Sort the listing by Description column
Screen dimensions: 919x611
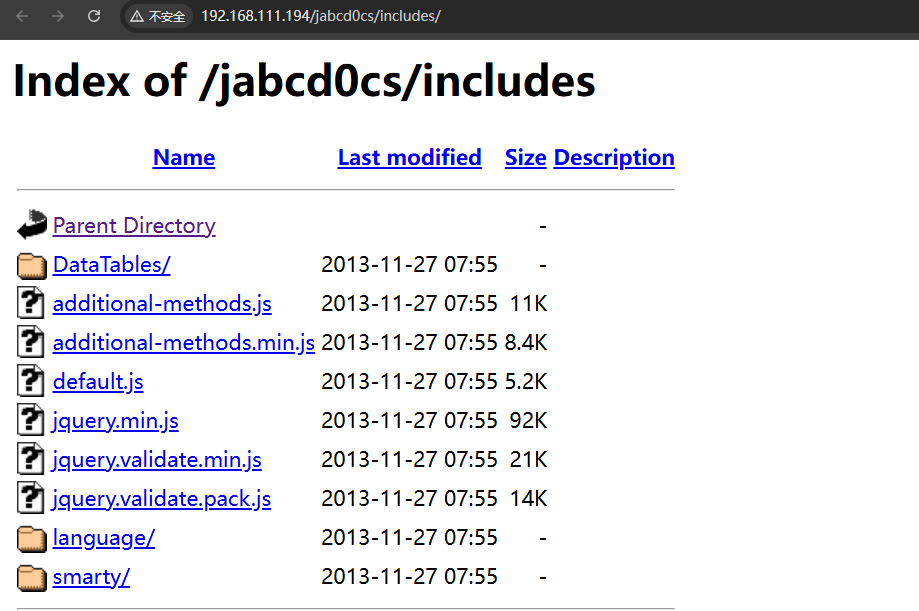click(614, 157)
